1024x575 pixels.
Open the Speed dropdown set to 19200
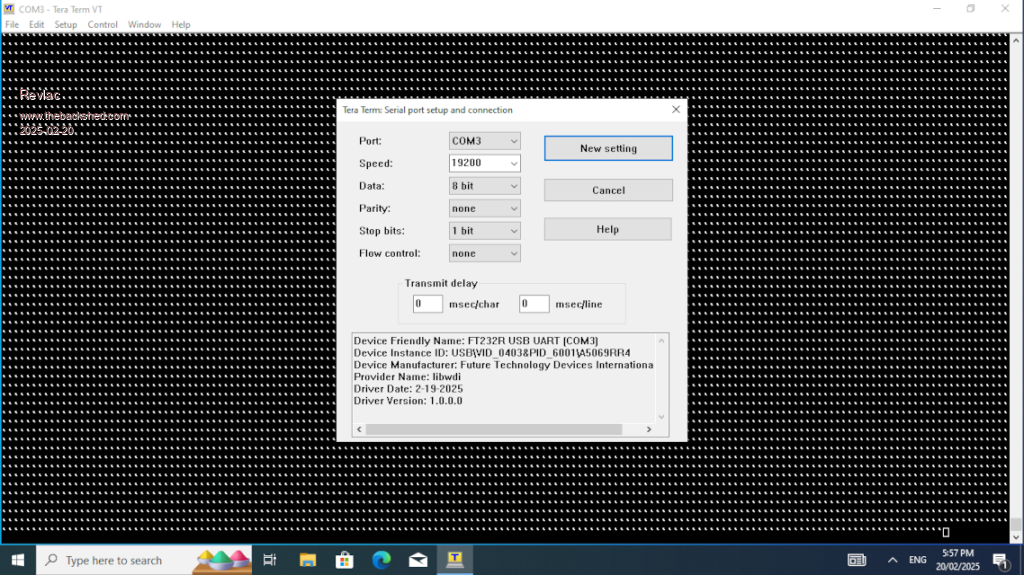(x=485, y=163)
